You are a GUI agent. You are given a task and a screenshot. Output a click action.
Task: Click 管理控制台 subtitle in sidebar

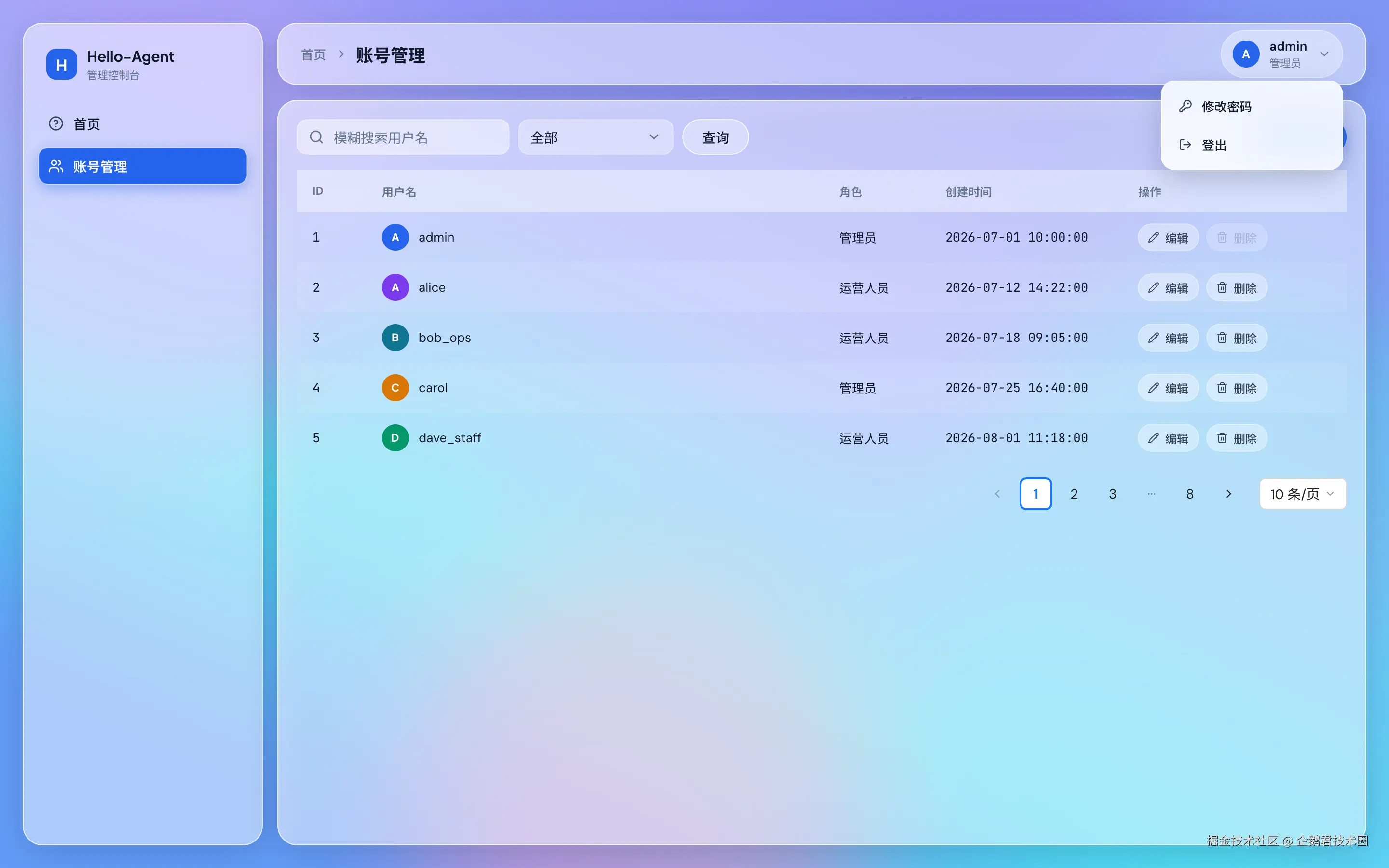[x=113, y=75]
